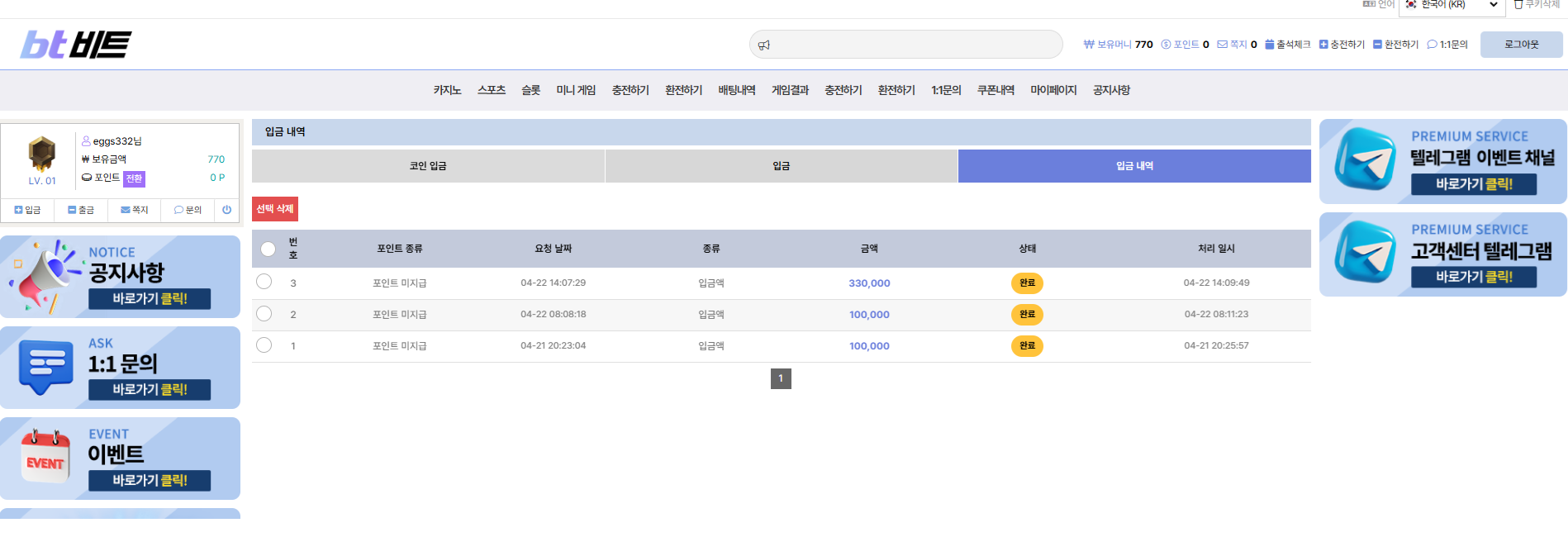This screenshot has height=556, width=1568.
Task: Click page number 1 pagination button
Action: click(x=781, y=378)
